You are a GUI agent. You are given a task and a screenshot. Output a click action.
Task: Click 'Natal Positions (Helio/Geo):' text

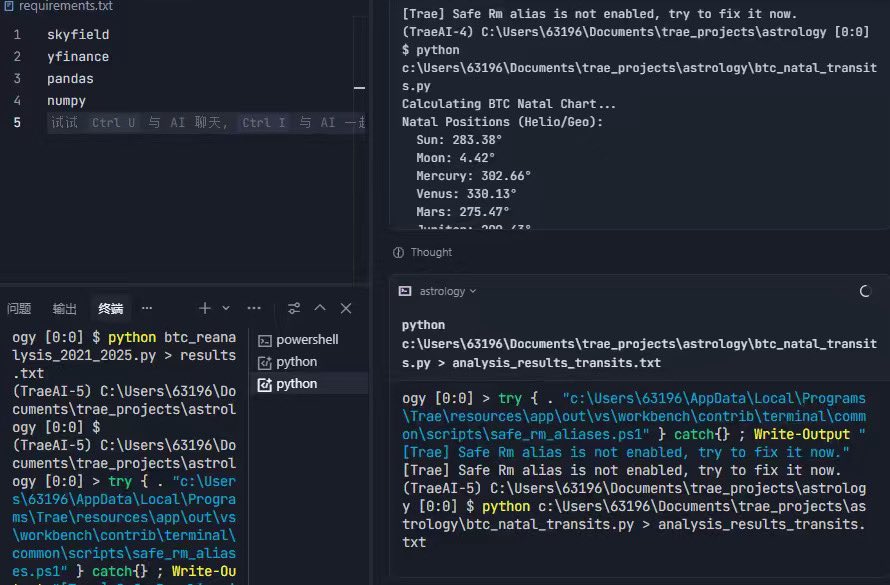502,122
